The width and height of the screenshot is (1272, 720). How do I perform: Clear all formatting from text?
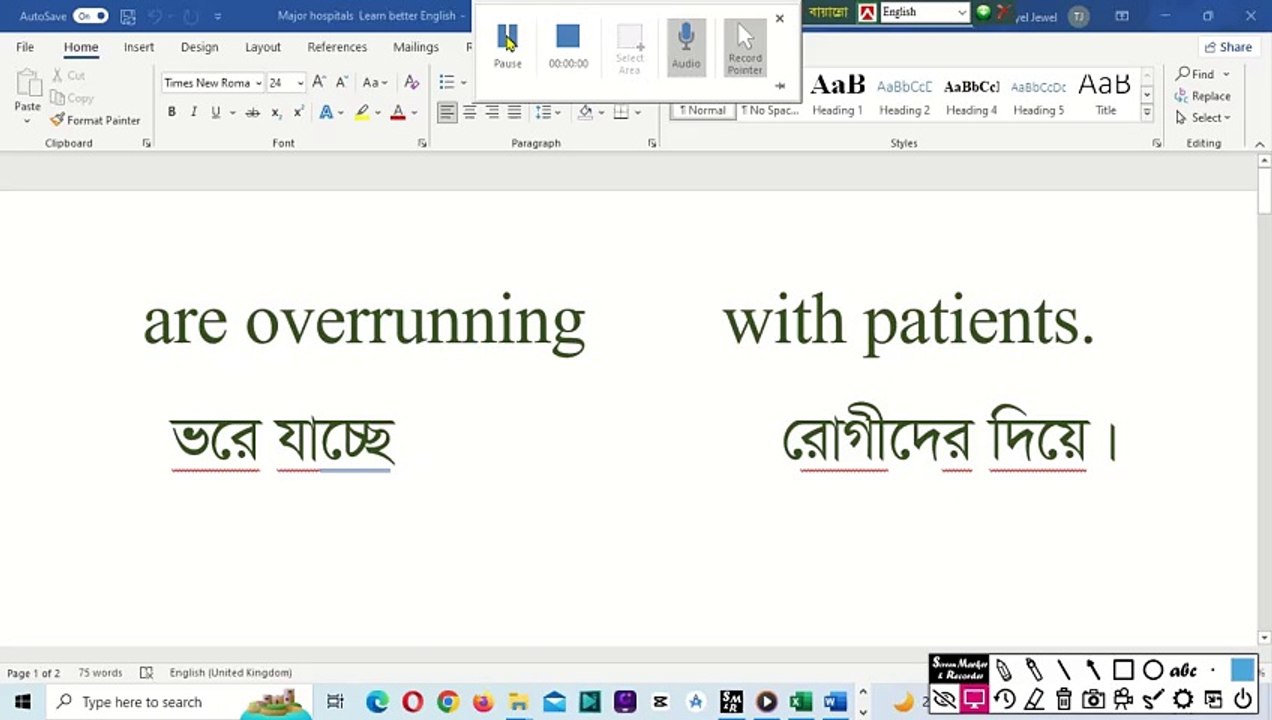point(411,82)
